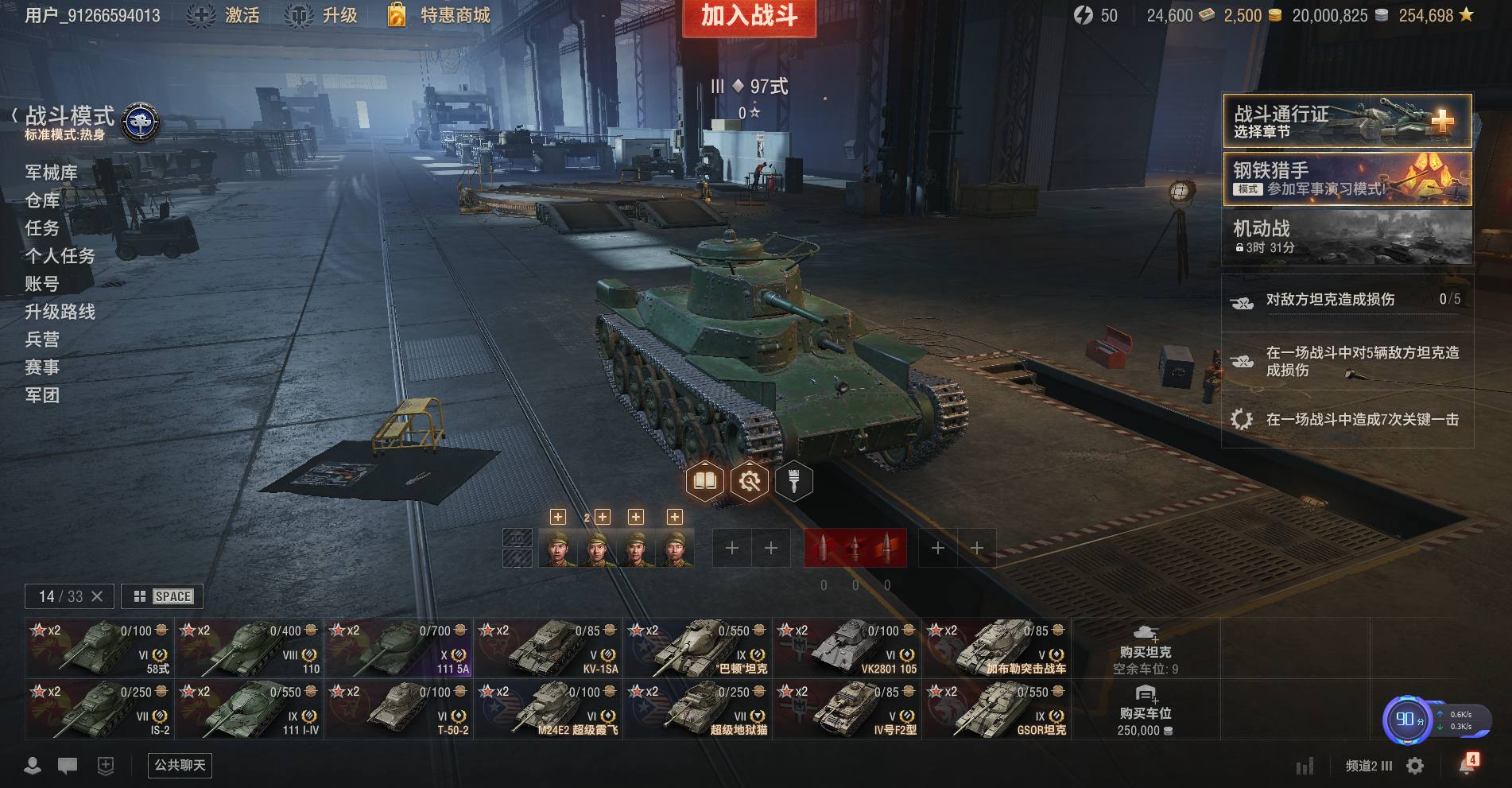Open the 战斗通行证 battle pass banner
Viewport: 1512px width, 788px height.
[1347, 121]
